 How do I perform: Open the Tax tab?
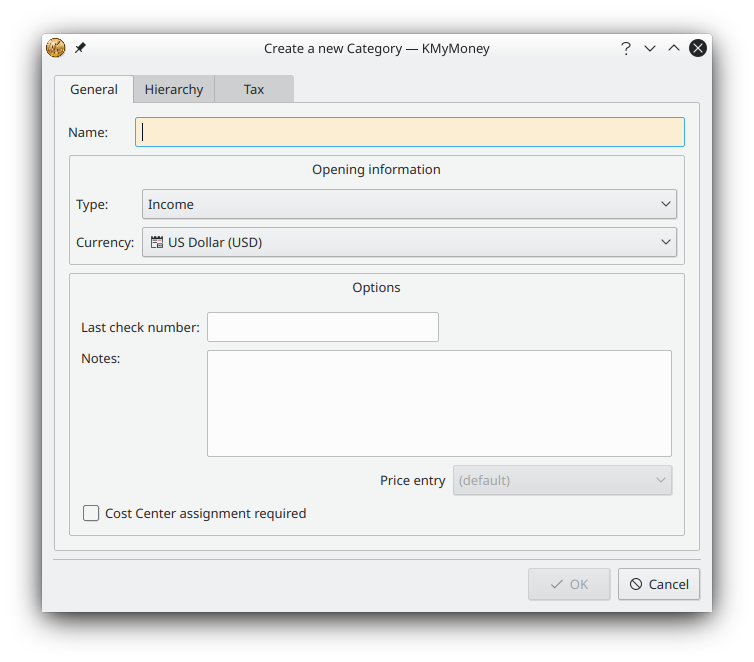pos(254,89)
